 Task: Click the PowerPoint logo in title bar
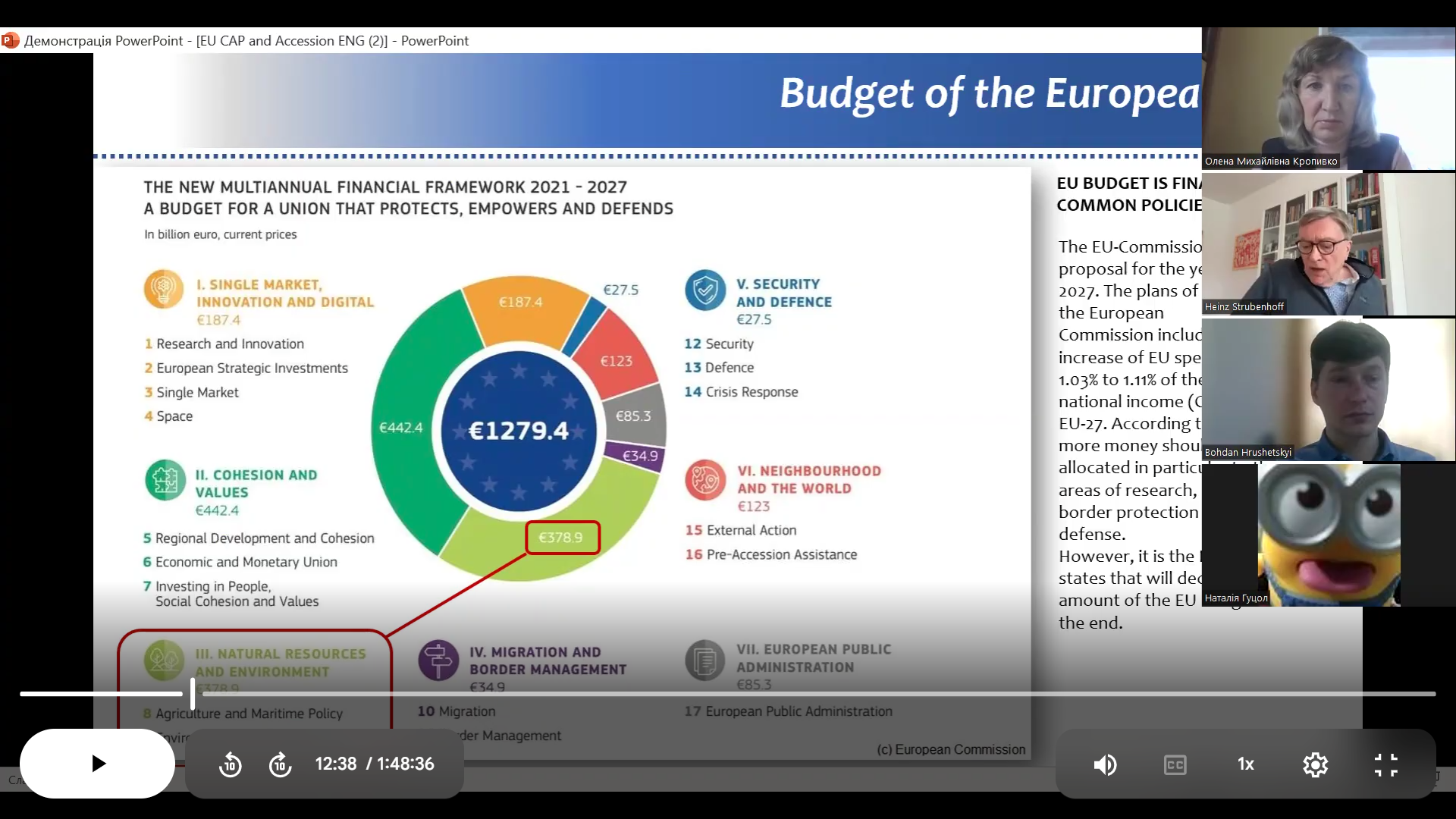point(10,40)
